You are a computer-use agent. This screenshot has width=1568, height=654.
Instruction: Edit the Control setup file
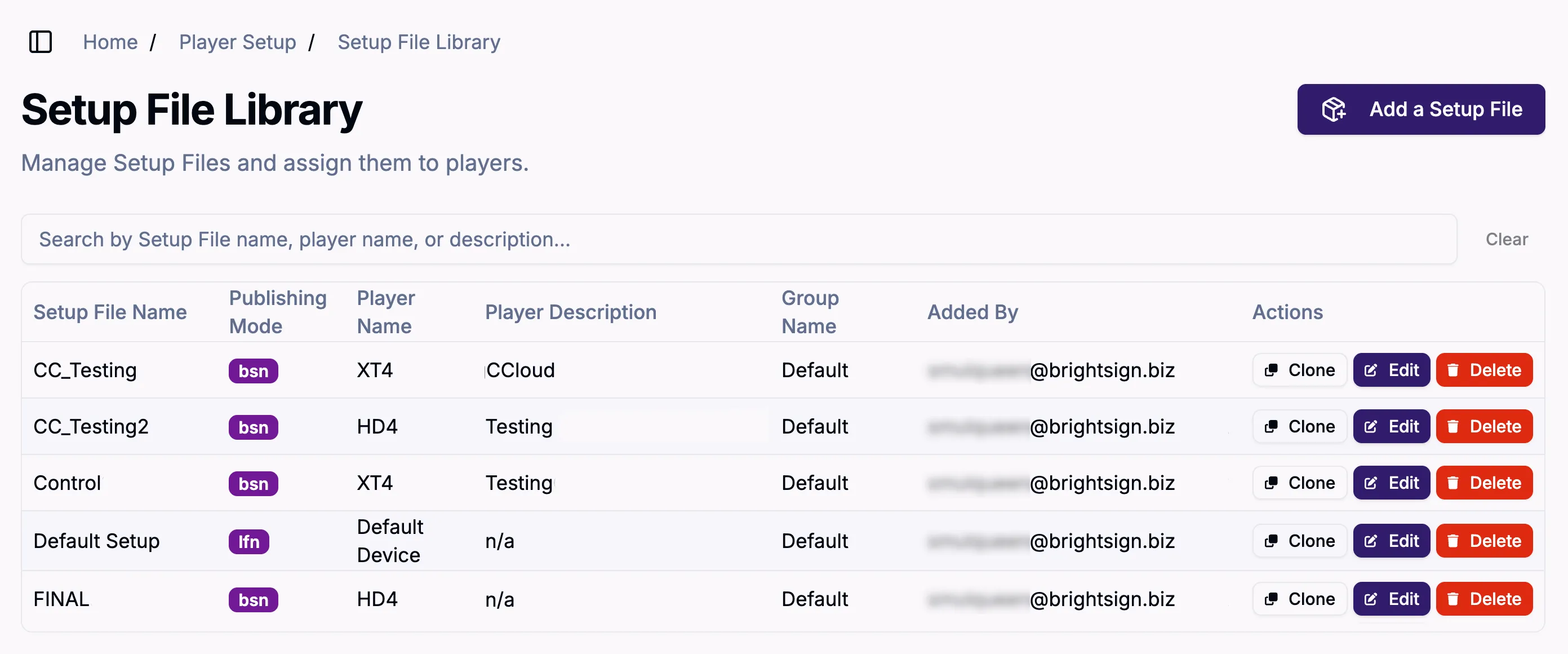coord(1392,483)
